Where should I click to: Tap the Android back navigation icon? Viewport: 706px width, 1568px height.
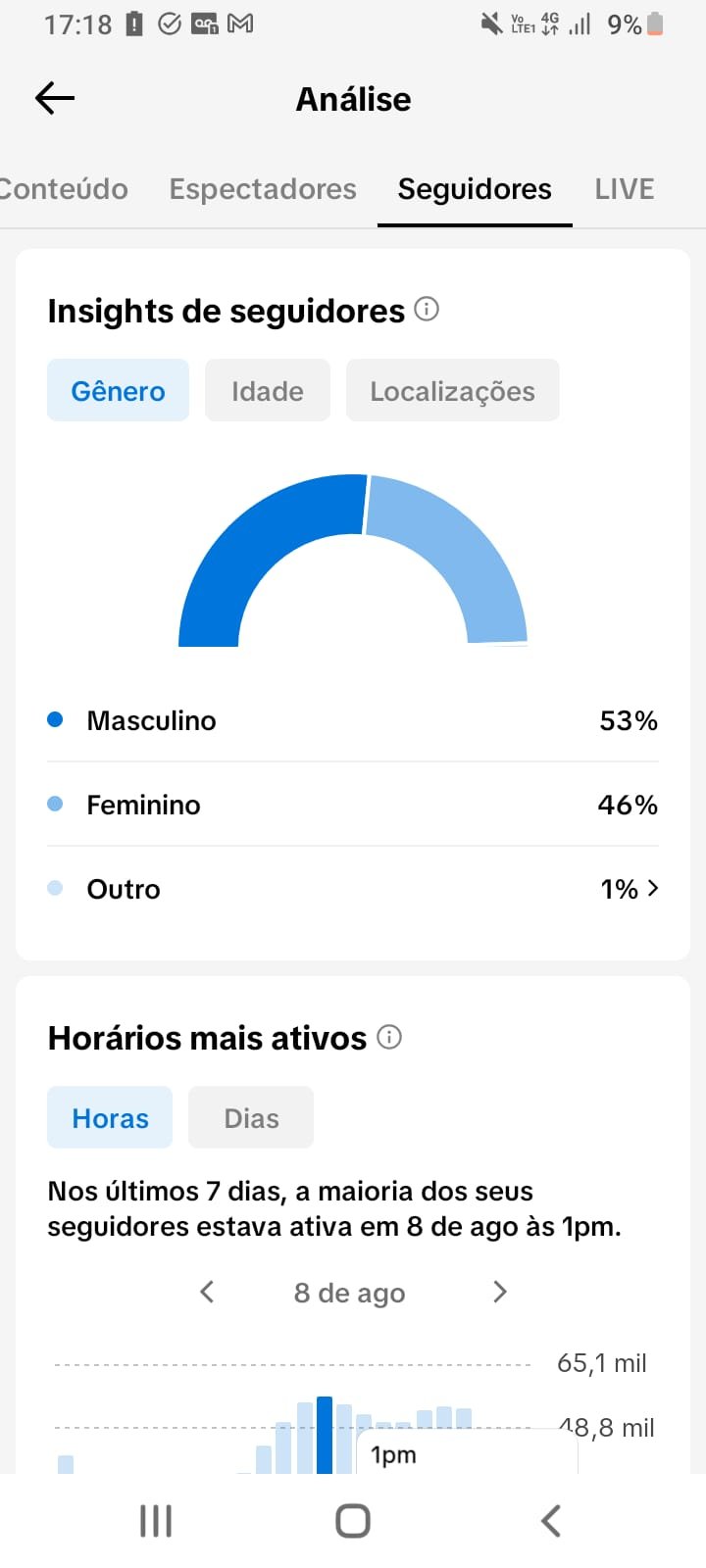coord(551,1521)
